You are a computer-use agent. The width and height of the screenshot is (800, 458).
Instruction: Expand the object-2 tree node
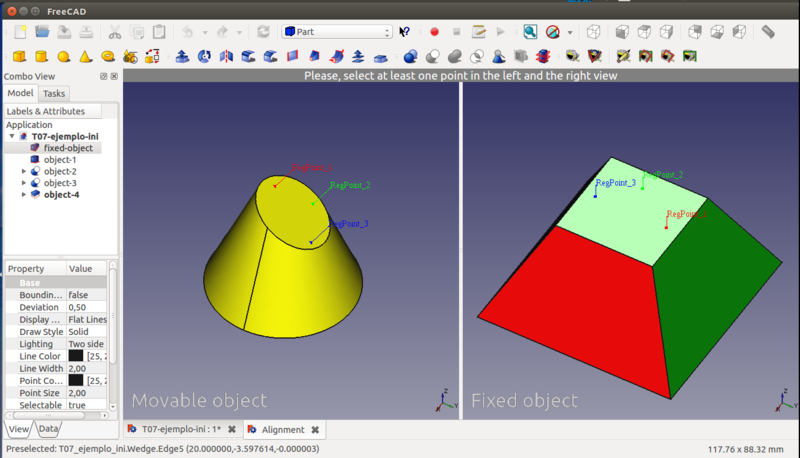tap(24, 171)
